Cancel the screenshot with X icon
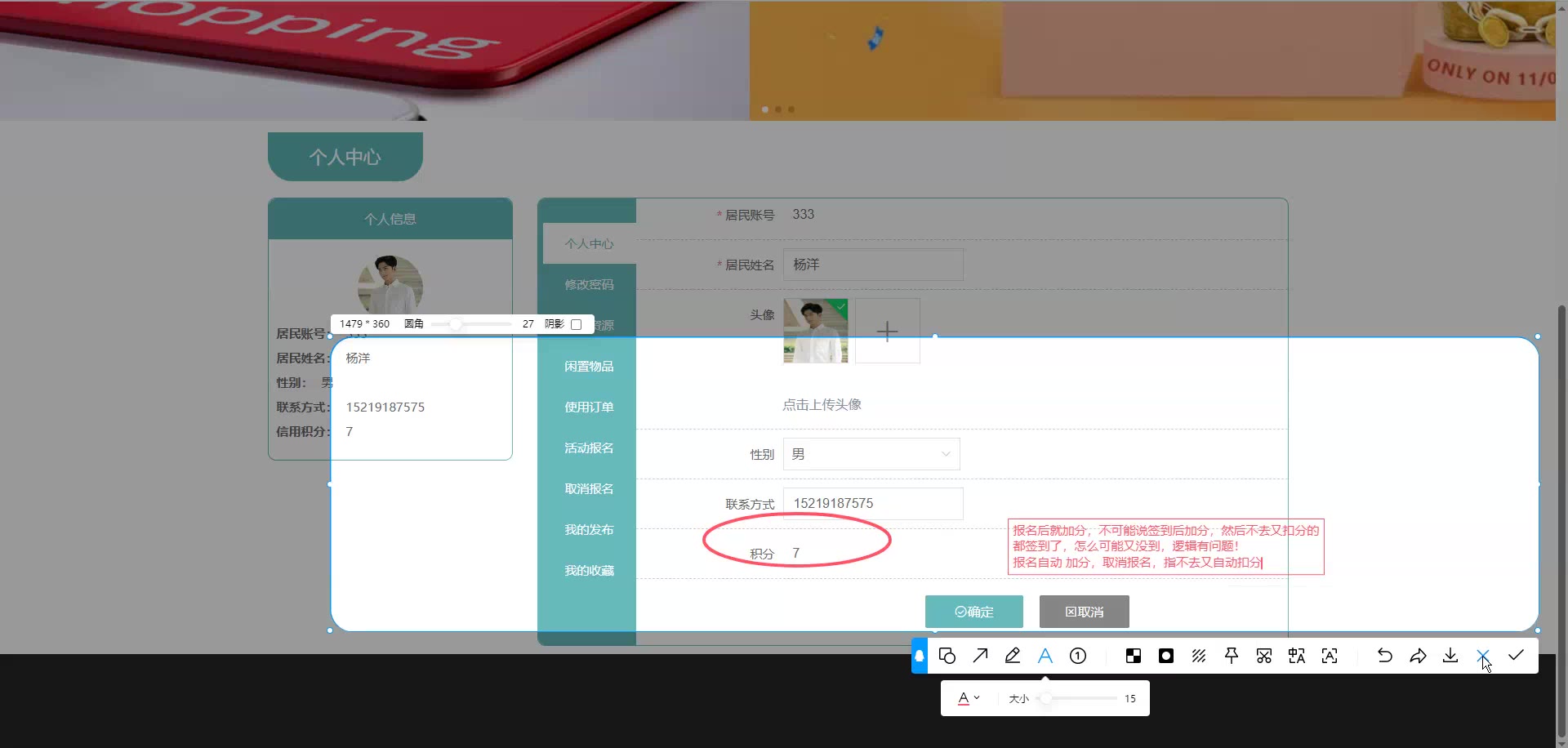The width and height of the screenshot is (1568, 748). pos(1483,656)
